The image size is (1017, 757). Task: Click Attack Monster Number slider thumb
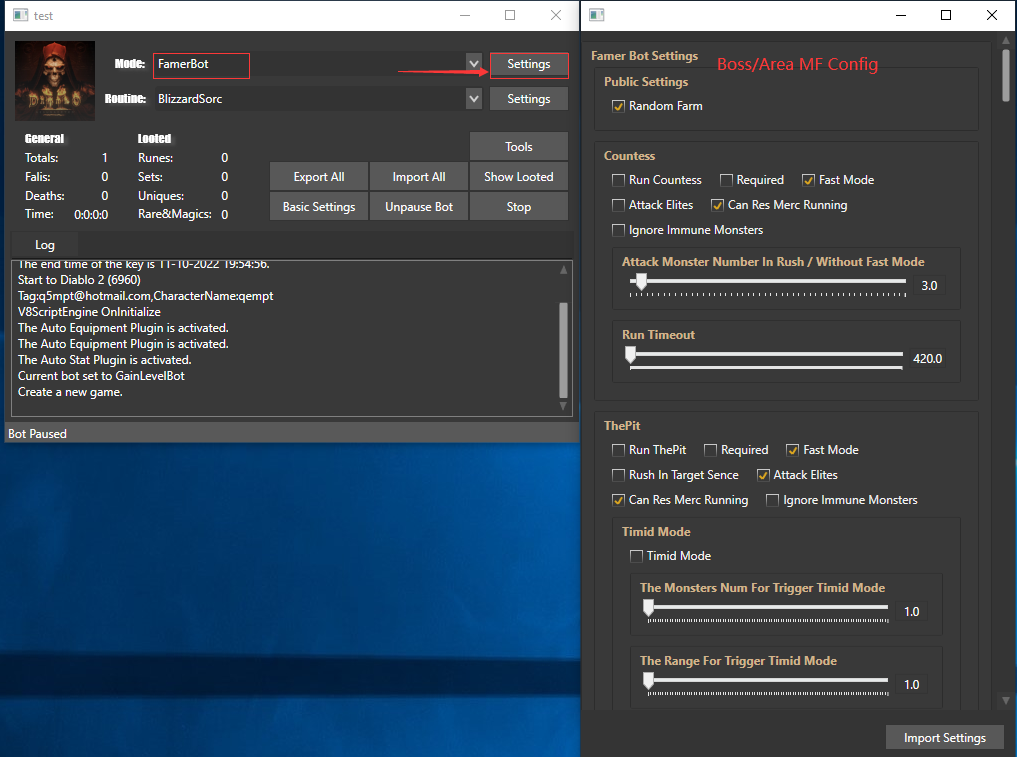pos(641,282)
